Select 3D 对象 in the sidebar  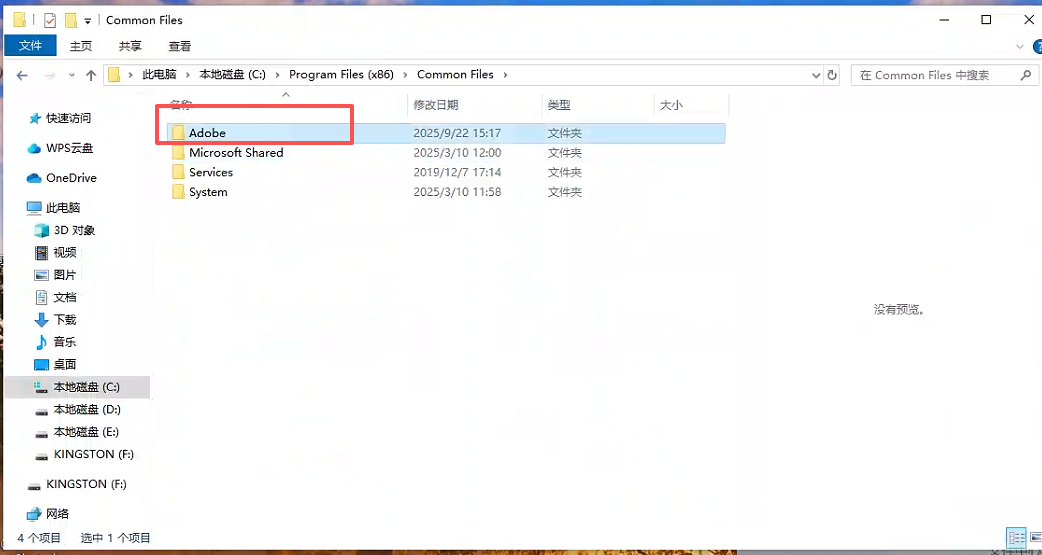tap(74, 230)
